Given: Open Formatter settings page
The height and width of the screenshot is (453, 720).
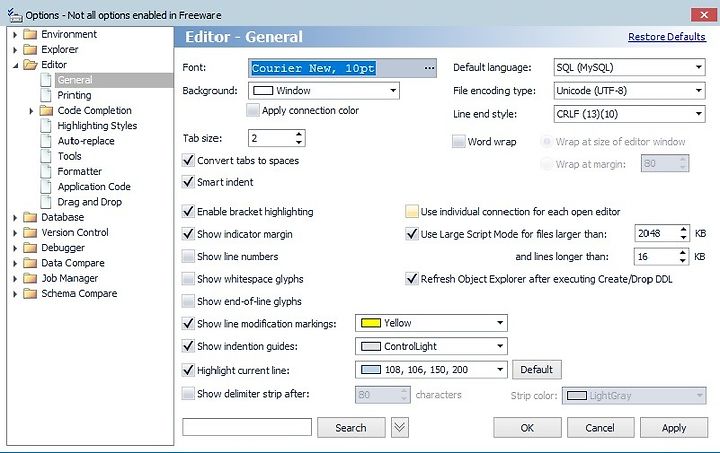Looking at the screenshot, I should [x=79, y=171].
